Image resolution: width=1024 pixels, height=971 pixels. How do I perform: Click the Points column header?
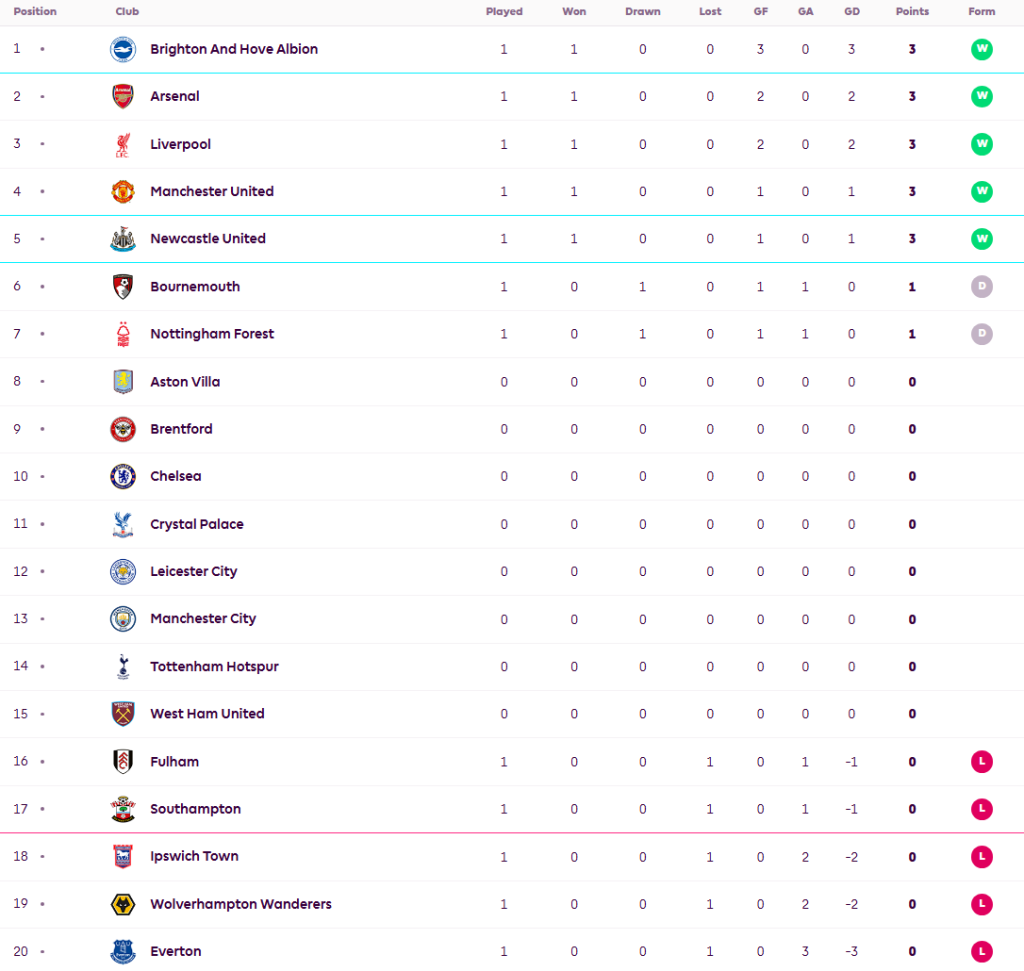(912, 12)
